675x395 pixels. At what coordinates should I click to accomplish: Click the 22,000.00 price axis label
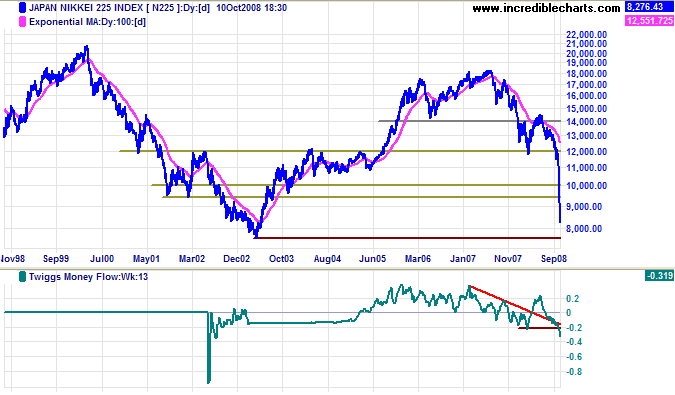tap(587, 35)
